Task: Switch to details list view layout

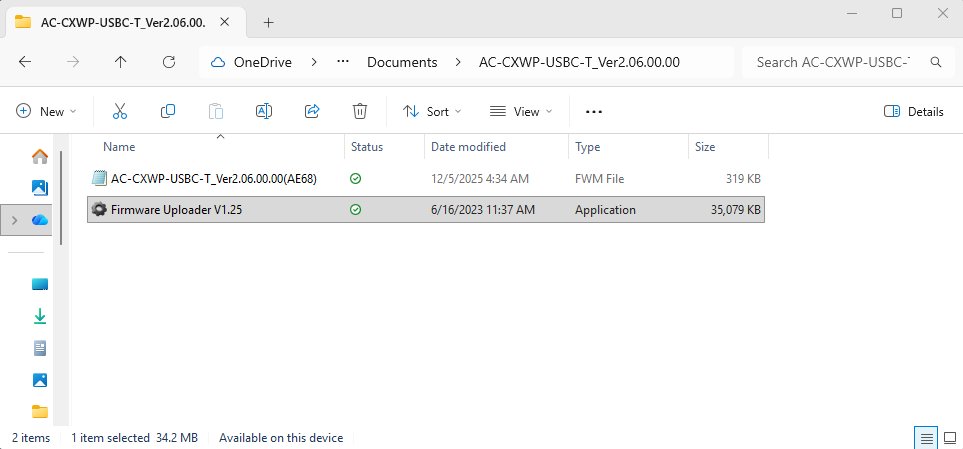Action: [x=927, y=438]
